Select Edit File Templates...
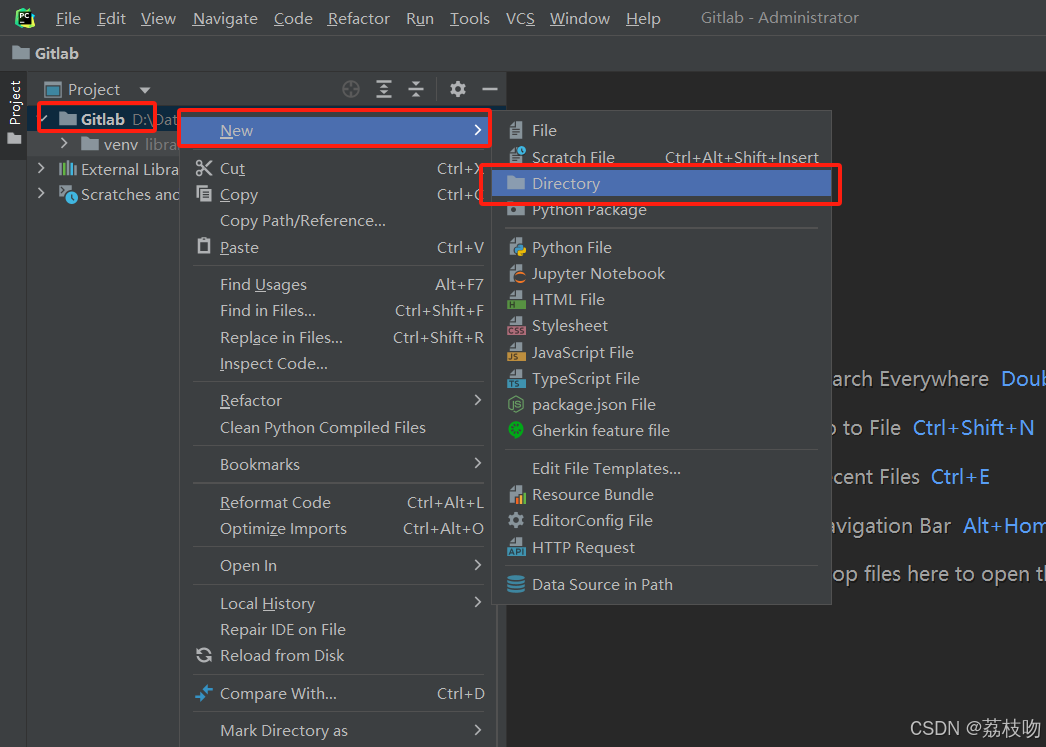The width and height of the screenshot is (1046, 747). 661,468
